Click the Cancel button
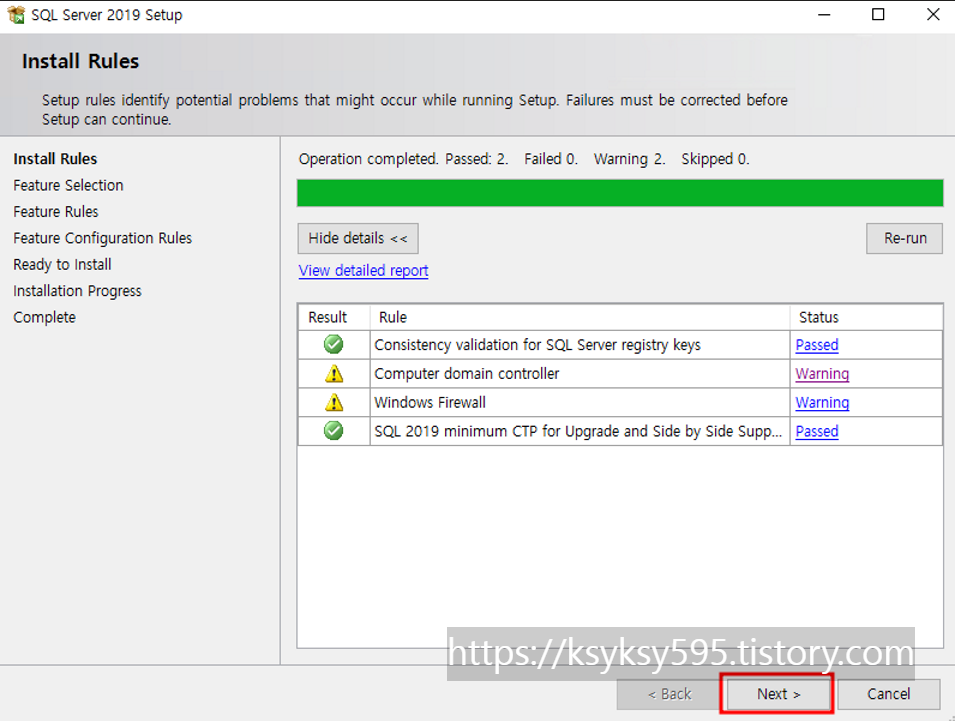 889,694
